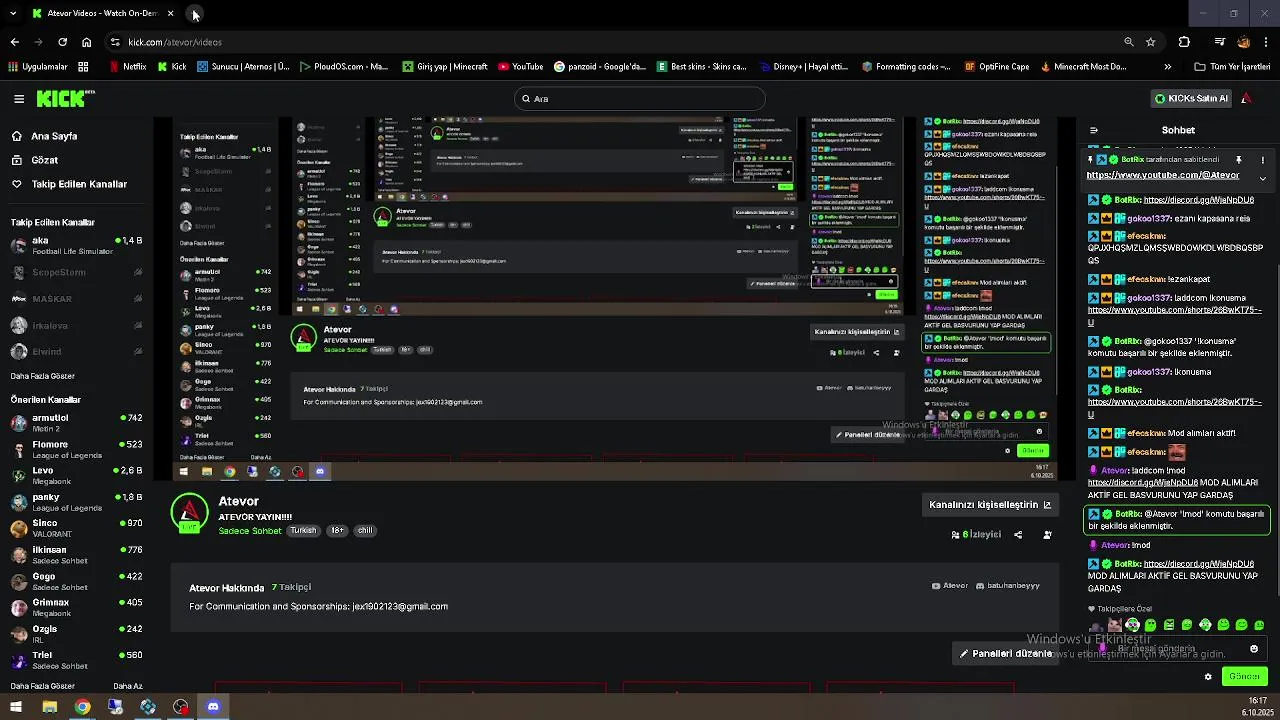The height and width of the screenshot is (720, 1280).
Task: Open followed channel aka
Action: pyautogui.click(x=76, y=245)
